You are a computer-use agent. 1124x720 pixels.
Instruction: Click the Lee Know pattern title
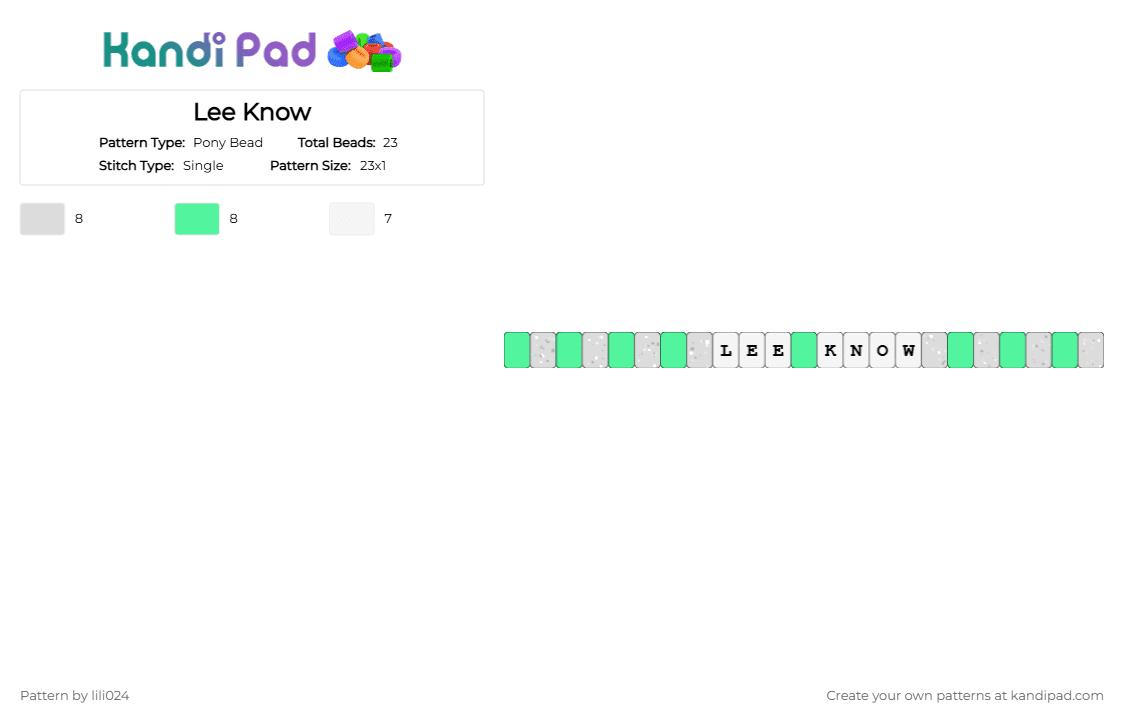[252, 112]
